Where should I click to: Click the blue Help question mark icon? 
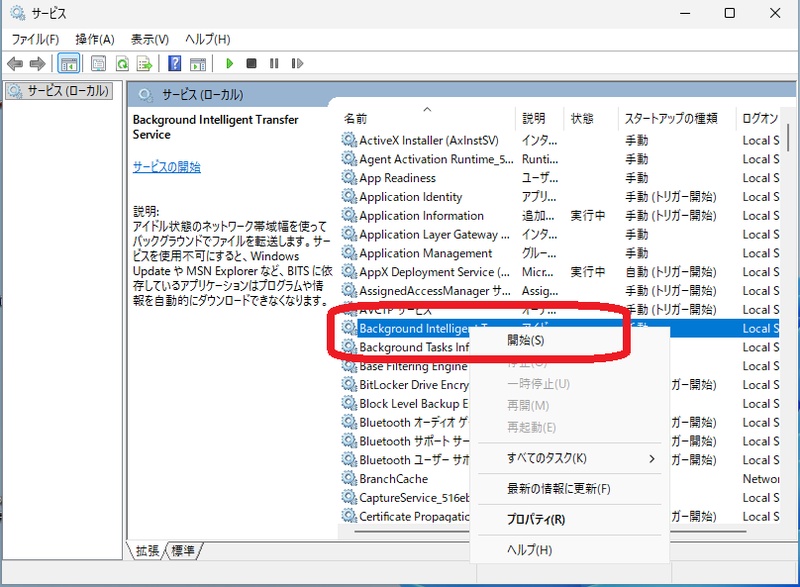pos(174,64)
